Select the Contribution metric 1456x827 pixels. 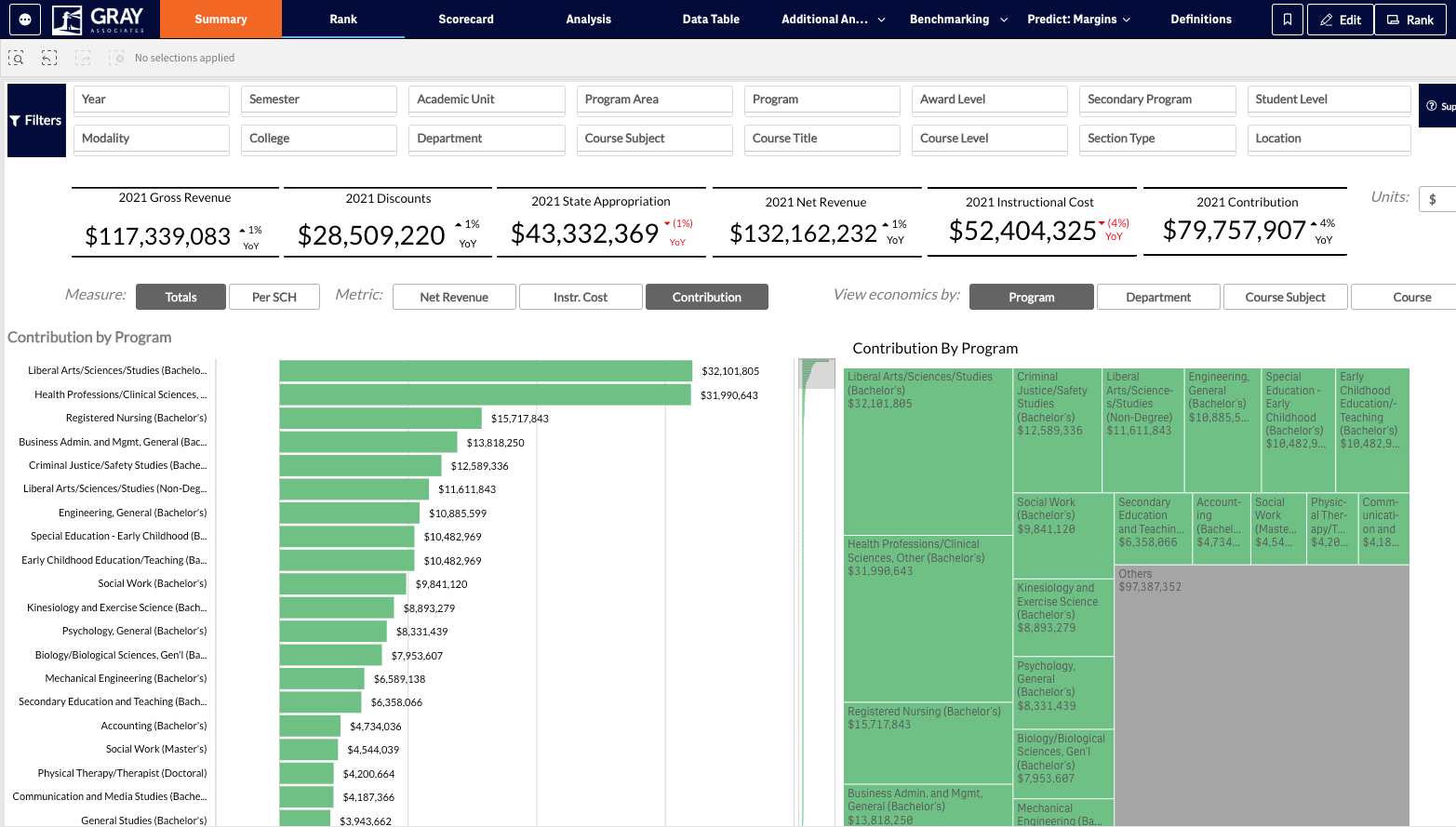pyautogui.click(x=707, y=297)
